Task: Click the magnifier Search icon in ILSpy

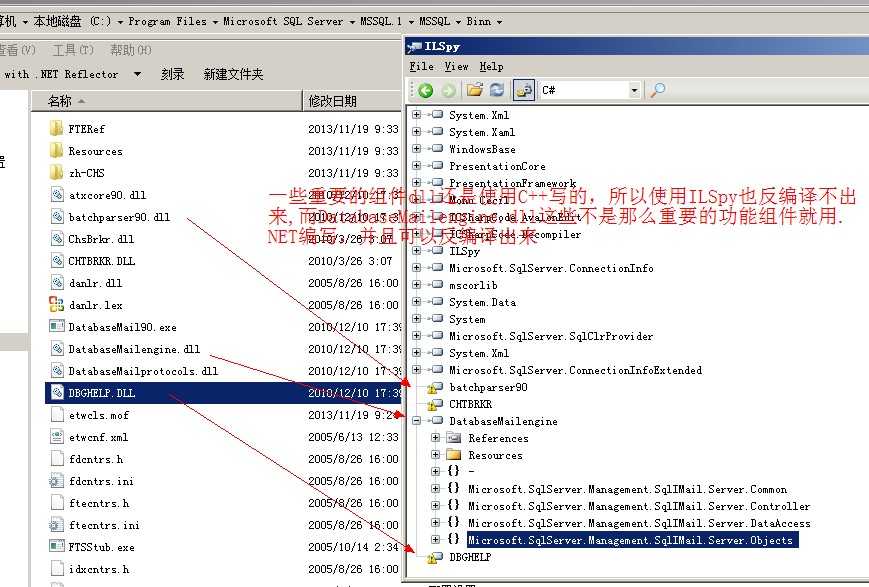Action: click(657, 89)
